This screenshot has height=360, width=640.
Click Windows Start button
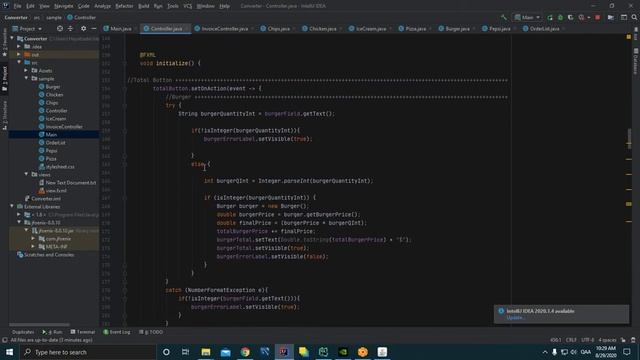click(x=9, y=352)
